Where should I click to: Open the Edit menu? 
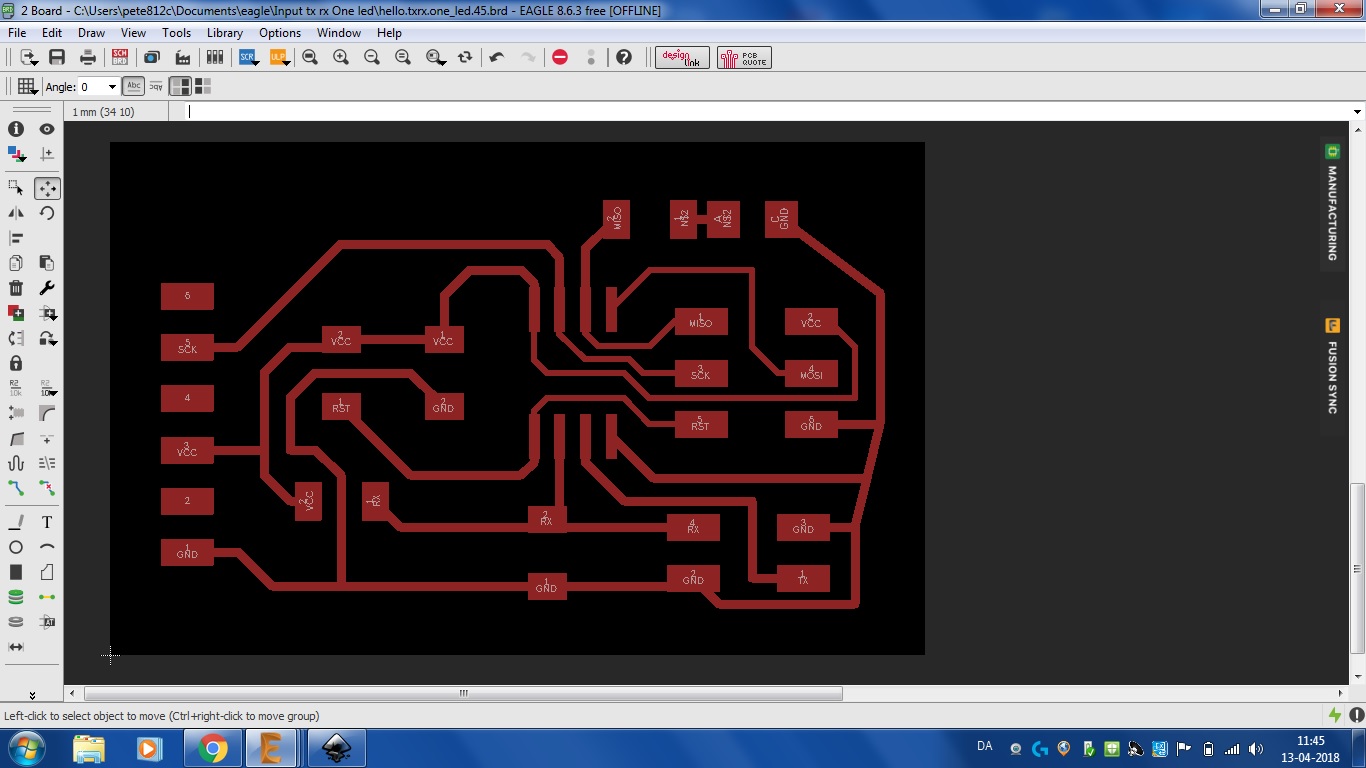tap(52, 33)
